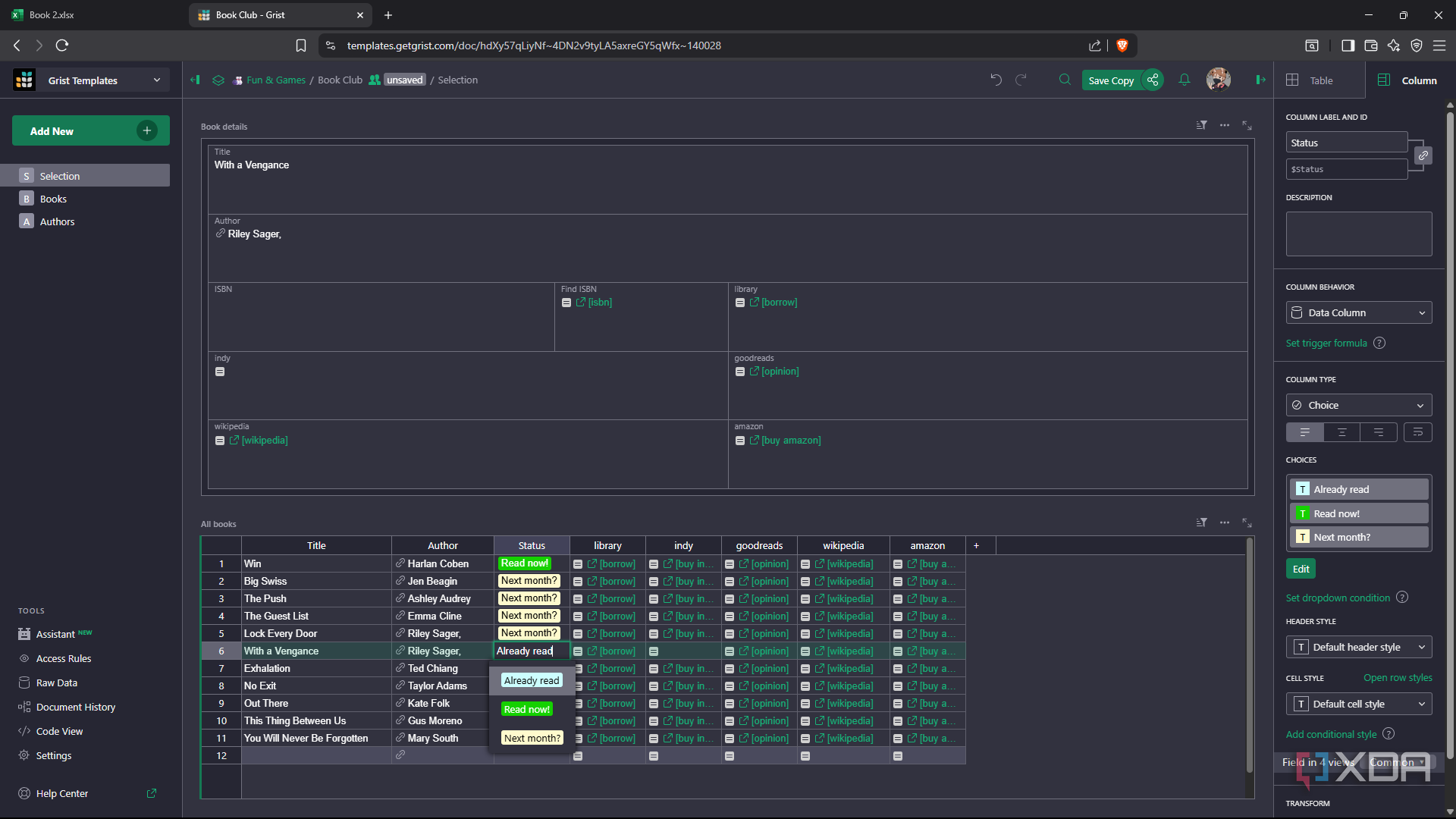Expand the Book details widget to fullscreen
1456x819 pixels.
tap(1247, 125)
